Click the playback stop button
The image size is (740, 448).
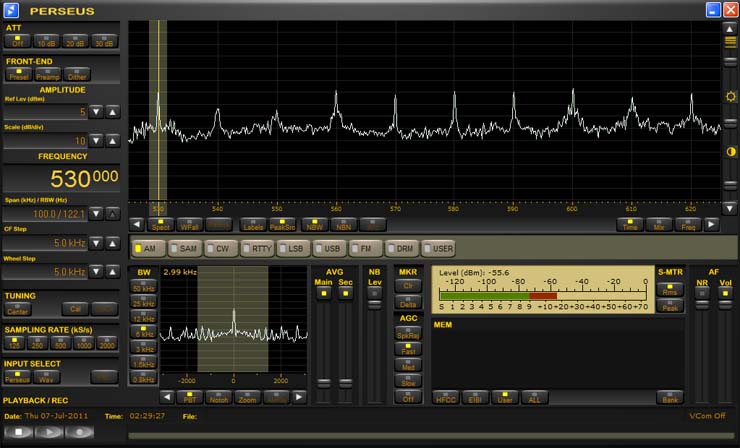[x=18, y=432]
